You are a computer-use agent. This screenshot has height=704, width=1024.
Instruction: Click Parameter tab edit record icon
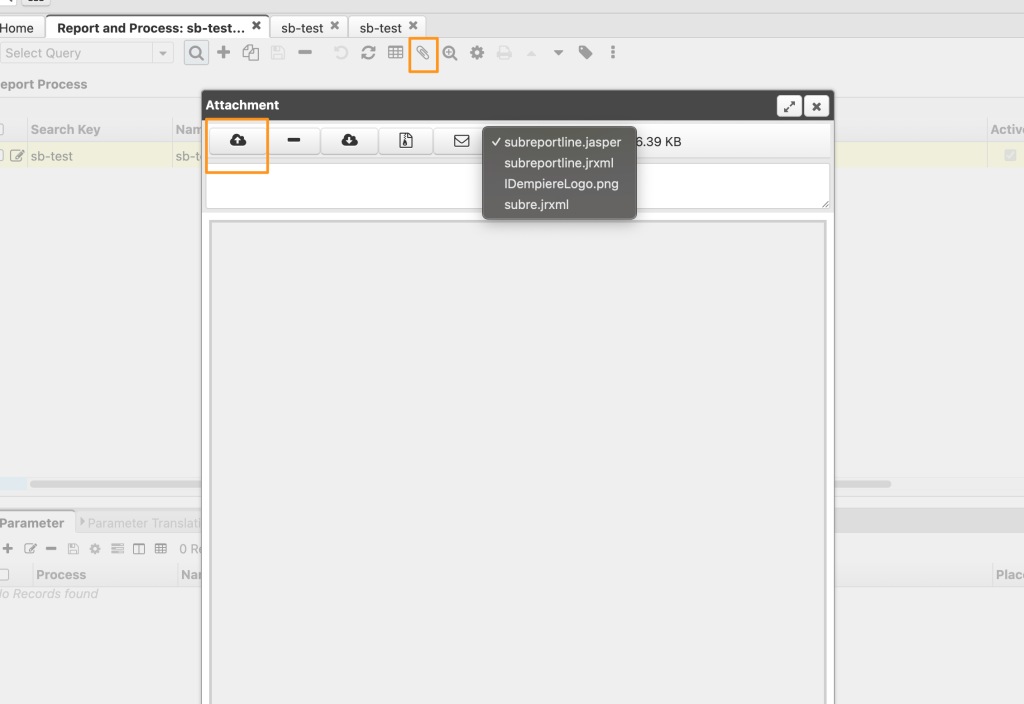click(x=30, y=549)
